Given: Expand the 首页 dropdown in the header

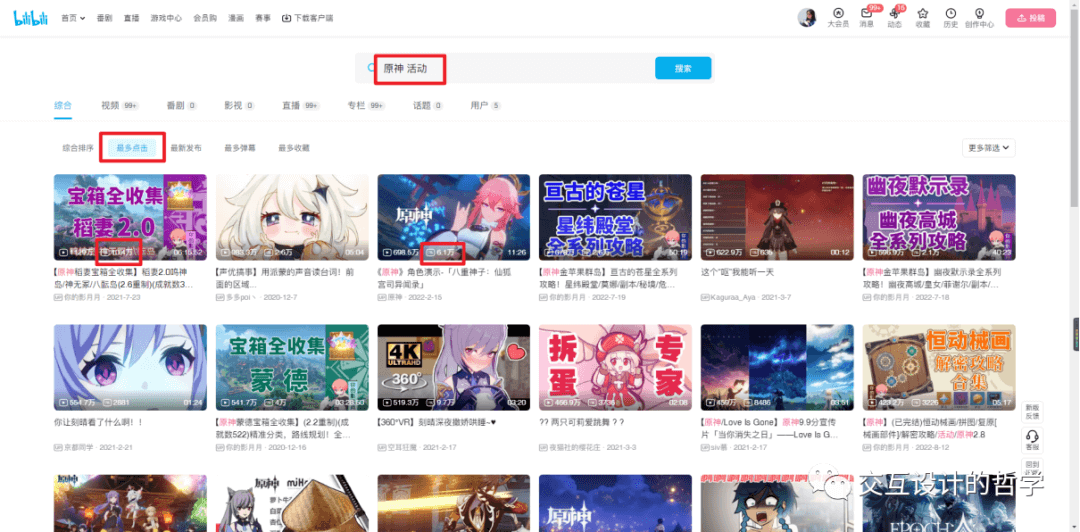Looking at the screenshot, I should pyautogui.click(x=73, y=19).
